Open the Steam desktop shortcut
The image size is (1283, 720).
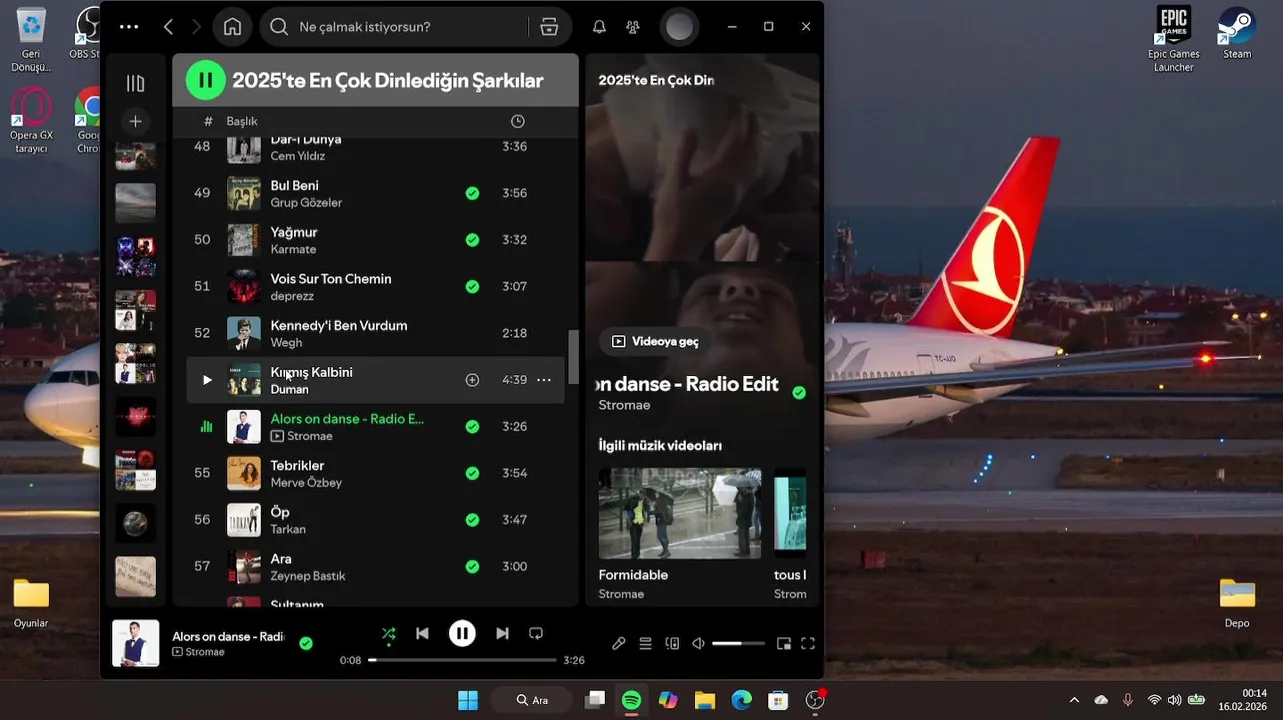click(1237, 32)
